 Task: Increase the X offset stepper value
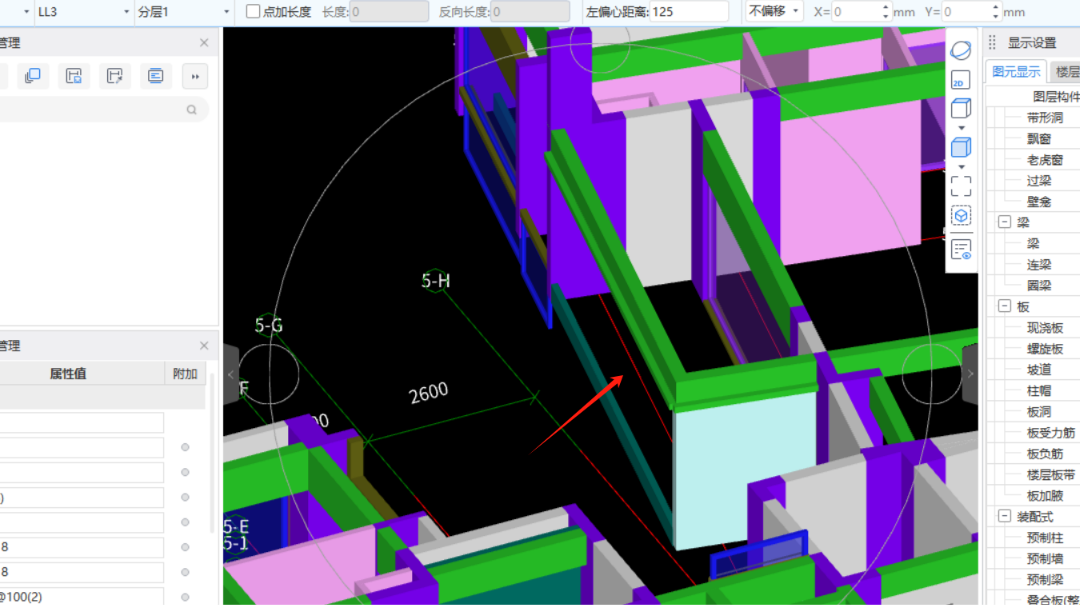click(x=885, y=7)
